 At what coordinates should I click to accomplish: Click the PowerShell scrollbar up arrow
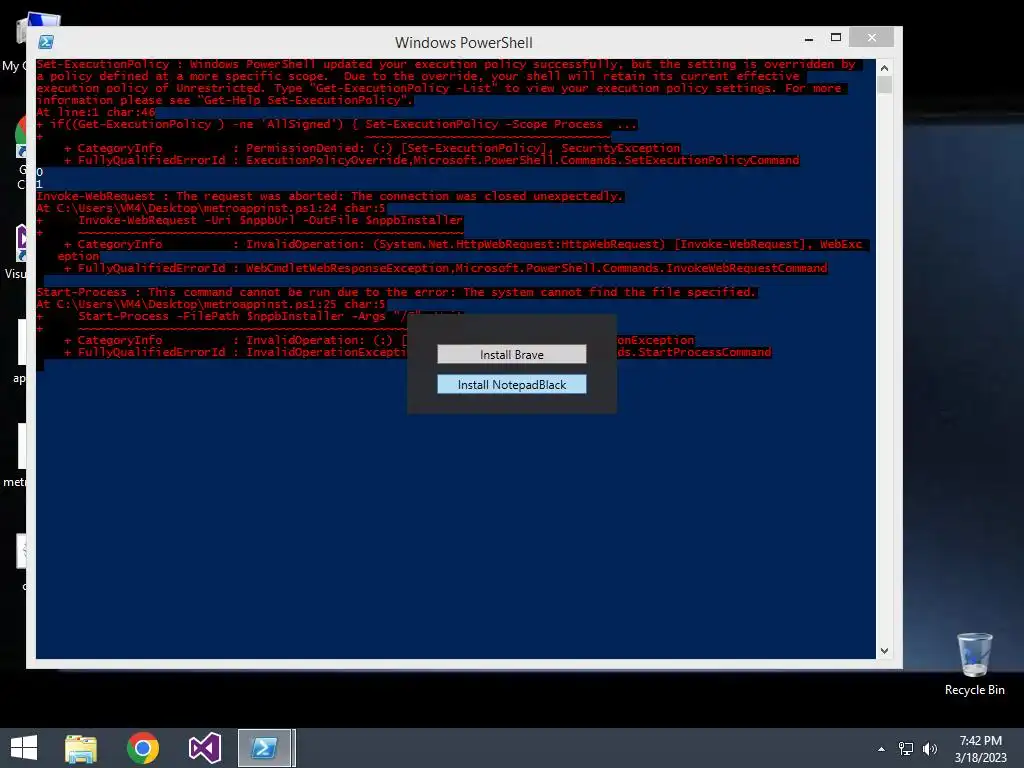884,68
